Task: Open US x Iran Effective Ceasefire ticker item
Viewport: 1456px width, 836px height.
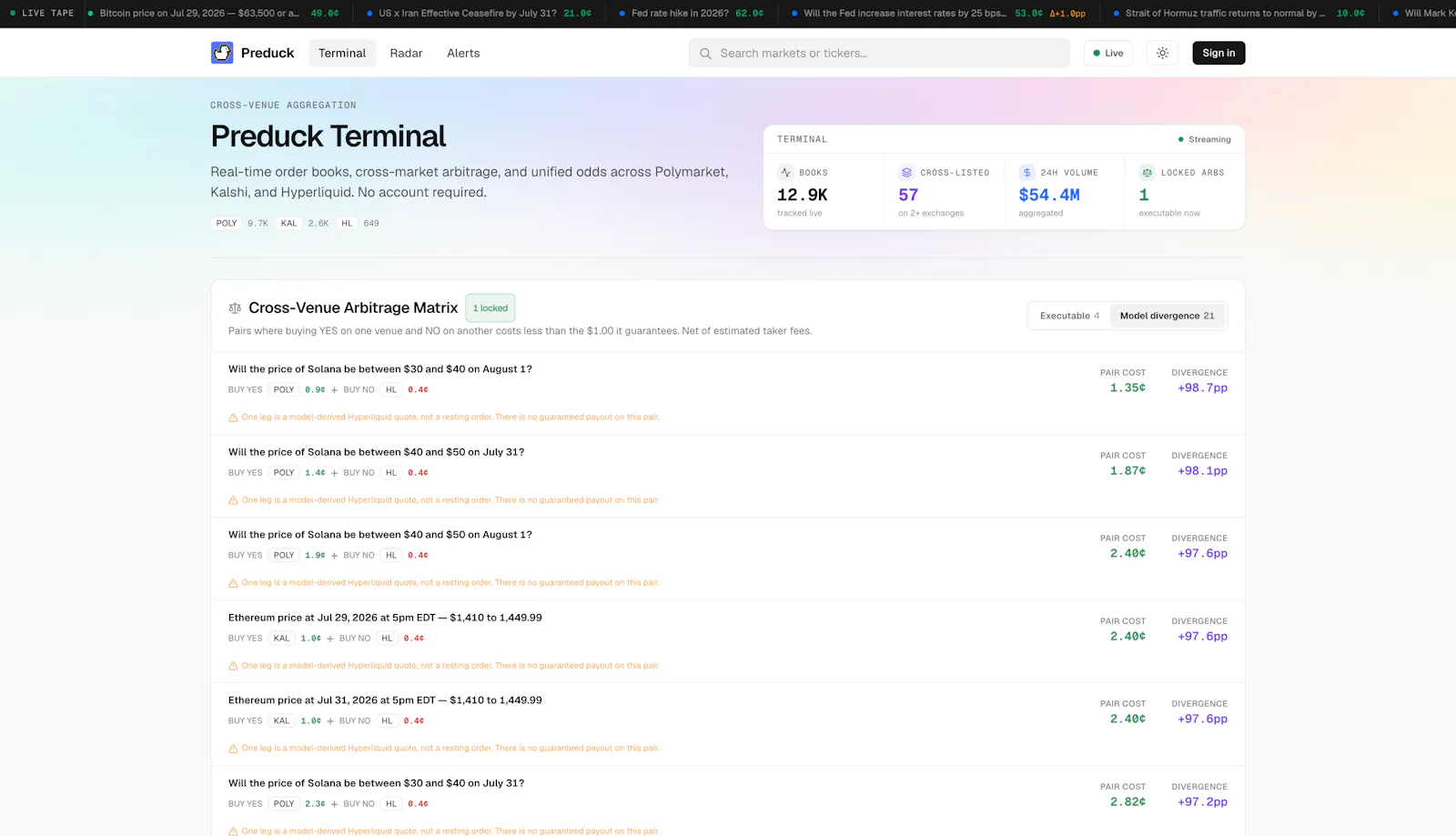Action: 479,14
